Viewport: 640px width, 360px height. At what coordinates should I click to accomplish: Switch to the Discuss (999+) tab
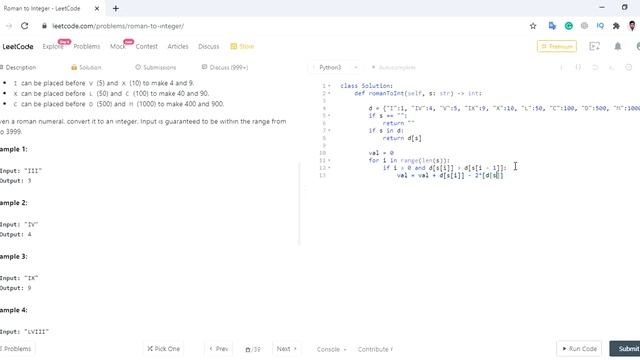225,67
